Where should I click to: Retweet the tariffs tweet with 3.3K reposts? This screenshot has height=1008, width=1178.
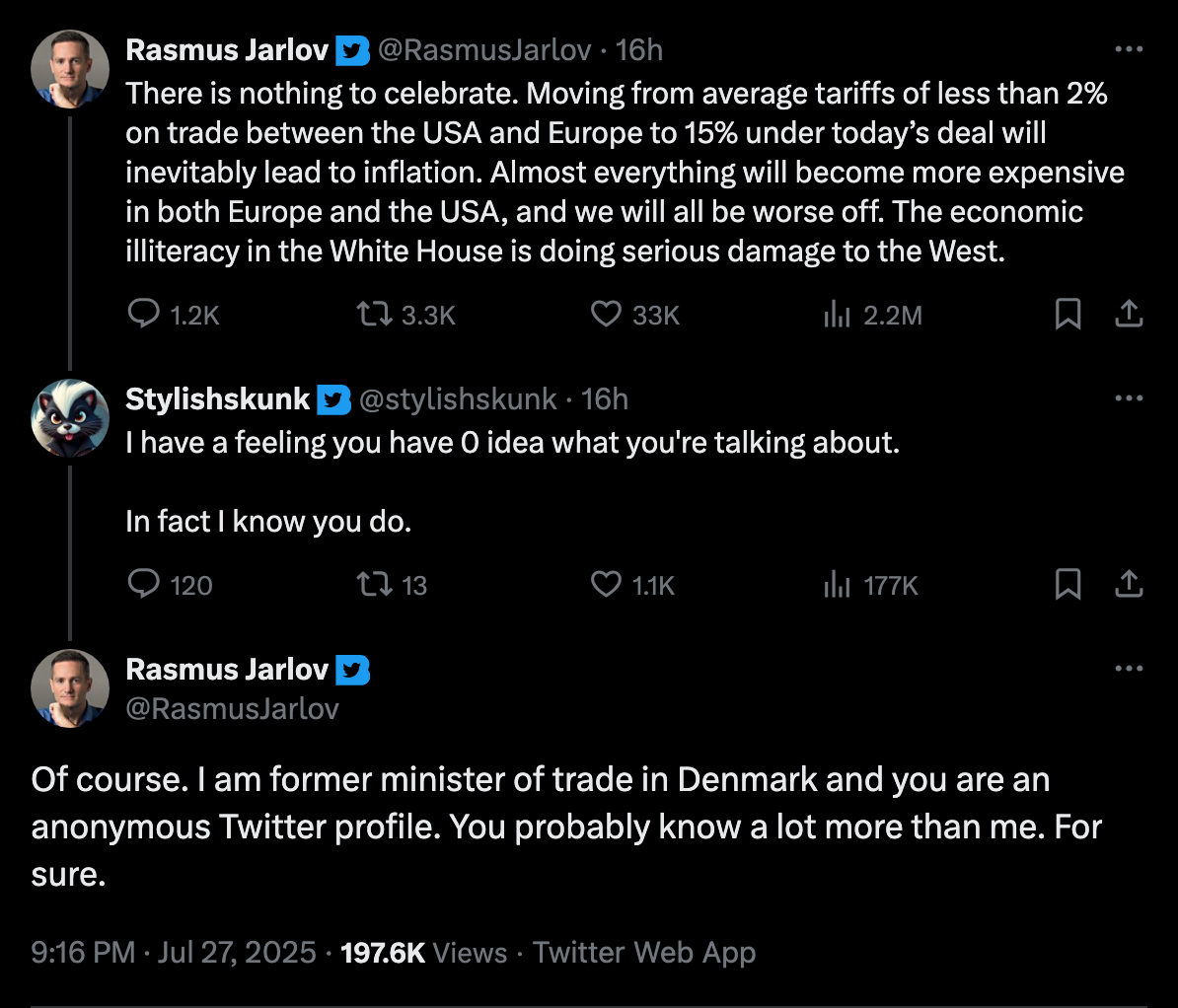(x=374, y=315)
